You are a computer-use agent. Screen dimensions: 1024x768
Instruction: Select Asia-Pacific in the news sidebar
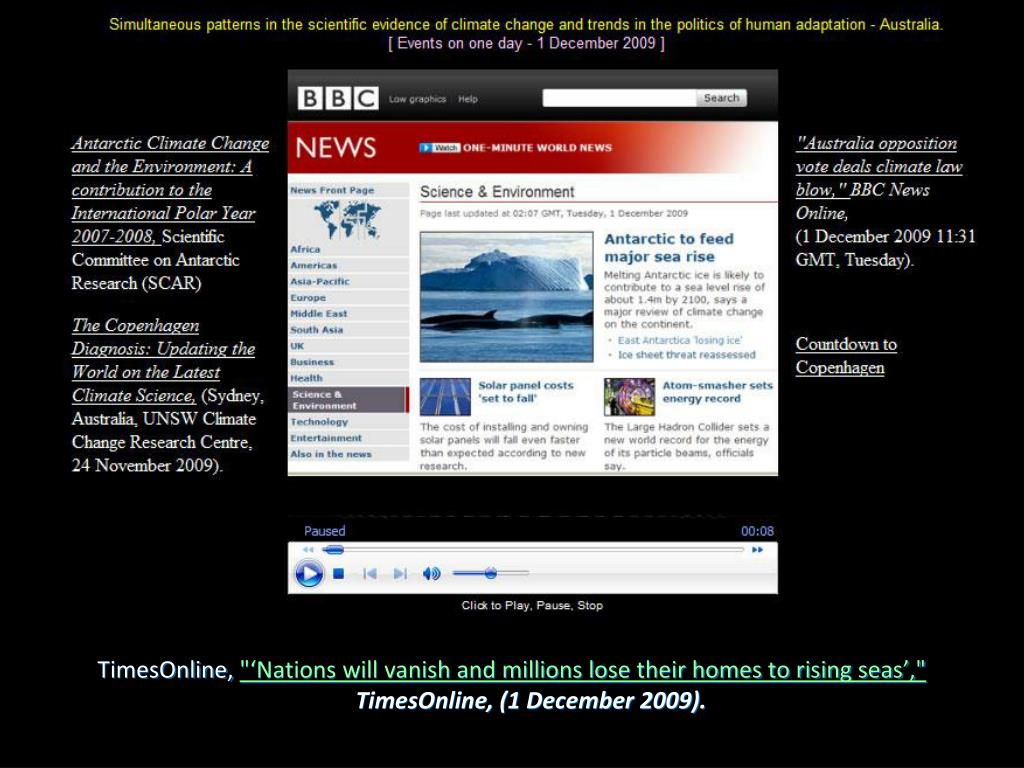(x=319, y=281)
